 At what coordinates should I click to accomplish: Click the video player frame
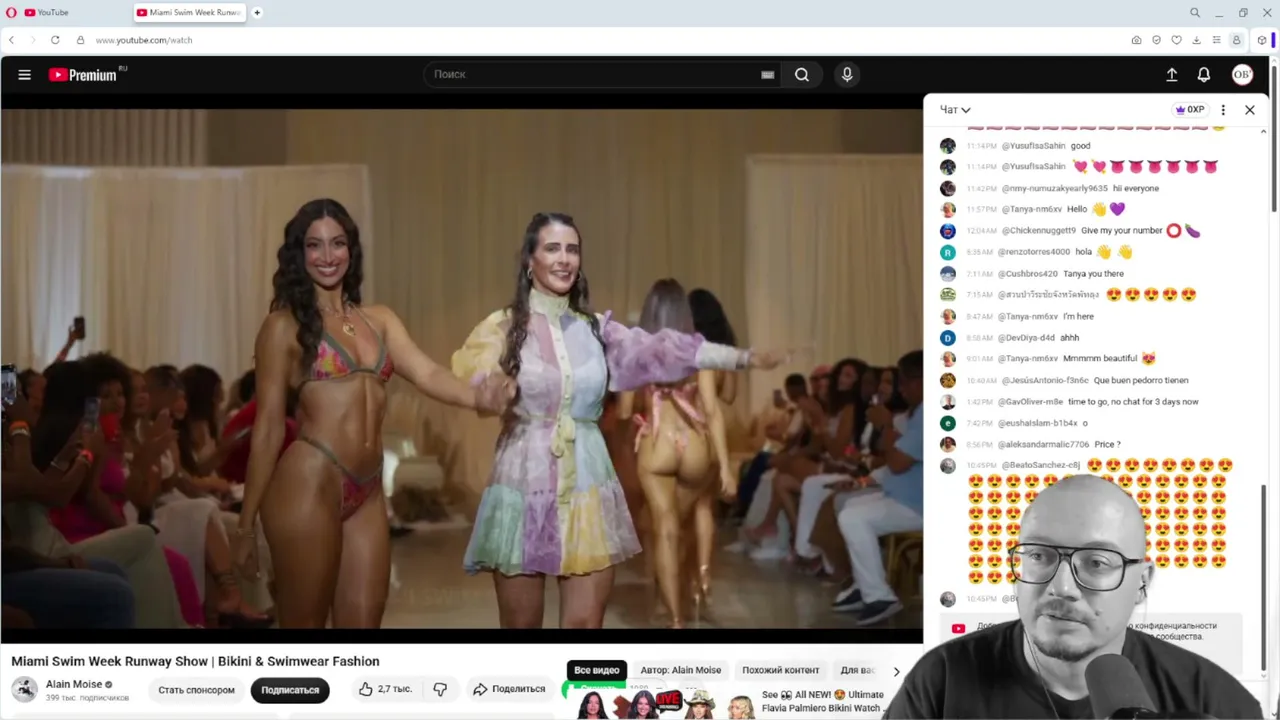[x=461, y=369]
